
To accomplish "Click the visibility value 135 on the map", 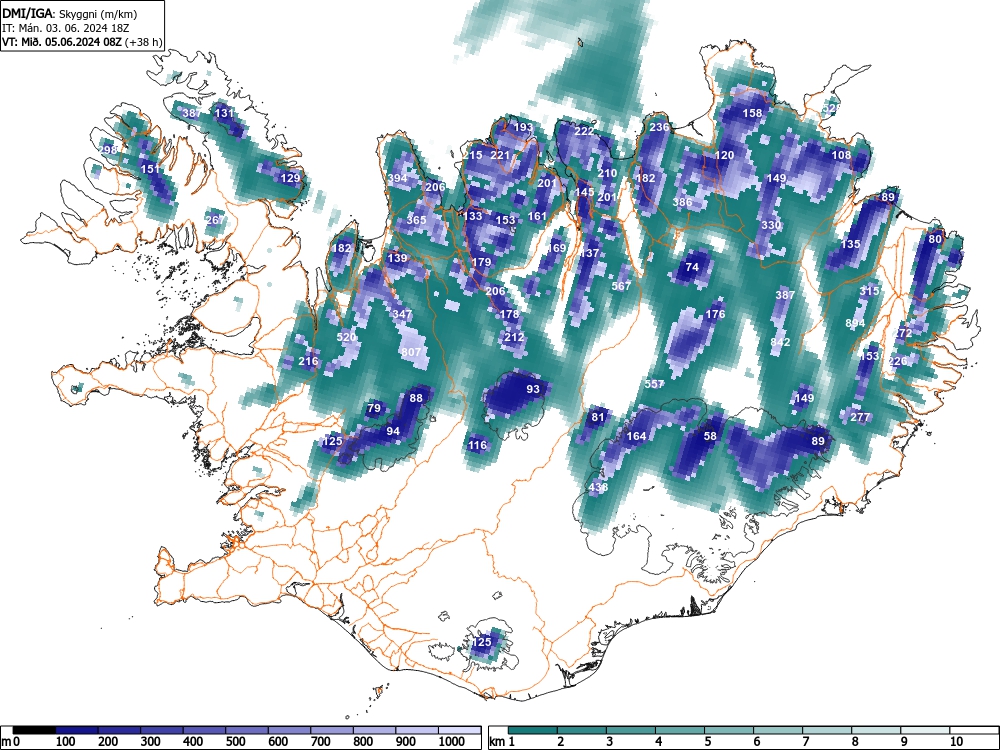I will (x=851, y=244).
